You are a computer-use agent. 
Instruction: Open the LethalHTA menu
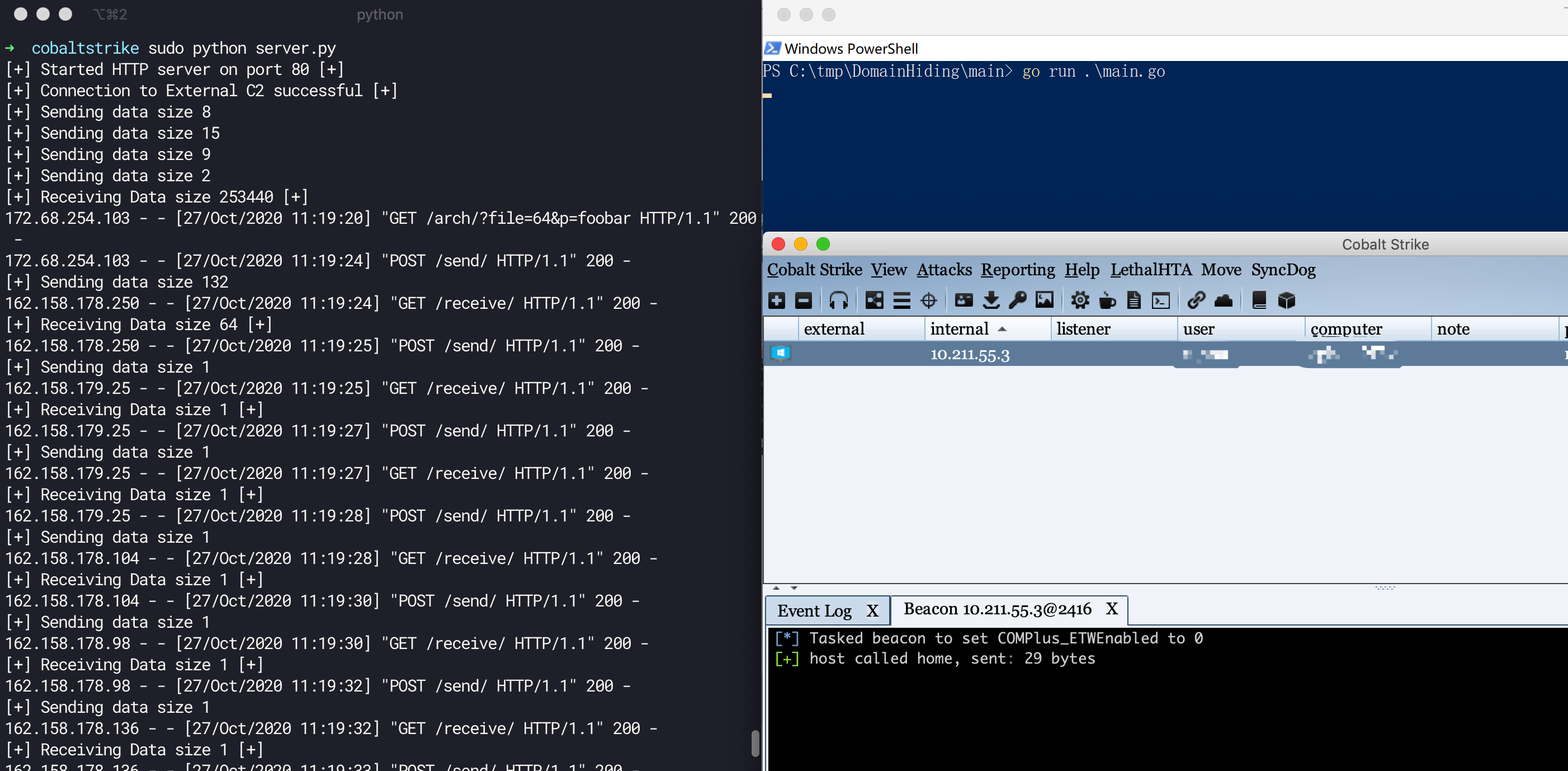pos(1151,270)
